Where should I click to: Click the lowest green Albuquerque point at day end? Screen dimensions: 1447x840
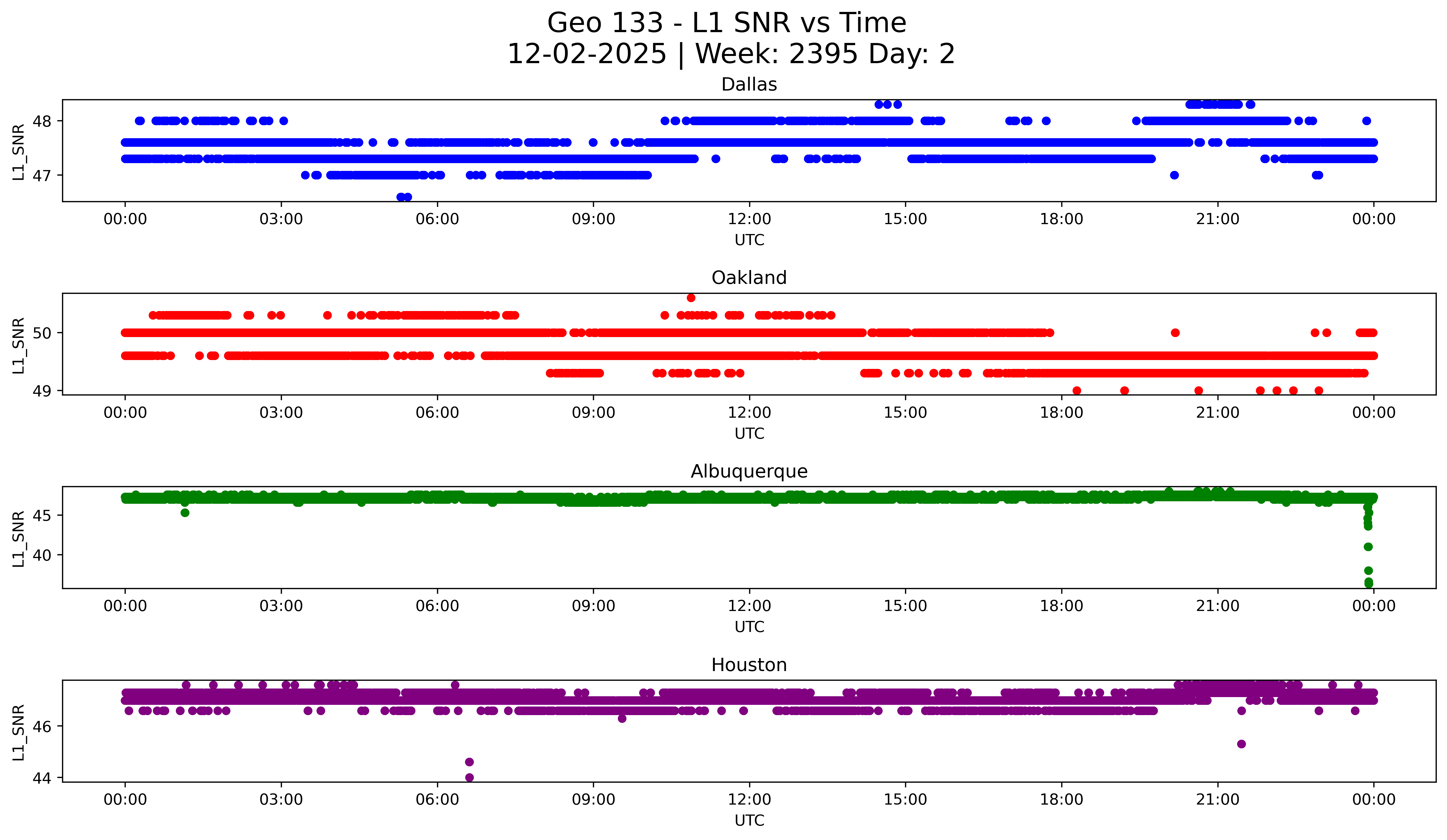(x=1368, y=583)
